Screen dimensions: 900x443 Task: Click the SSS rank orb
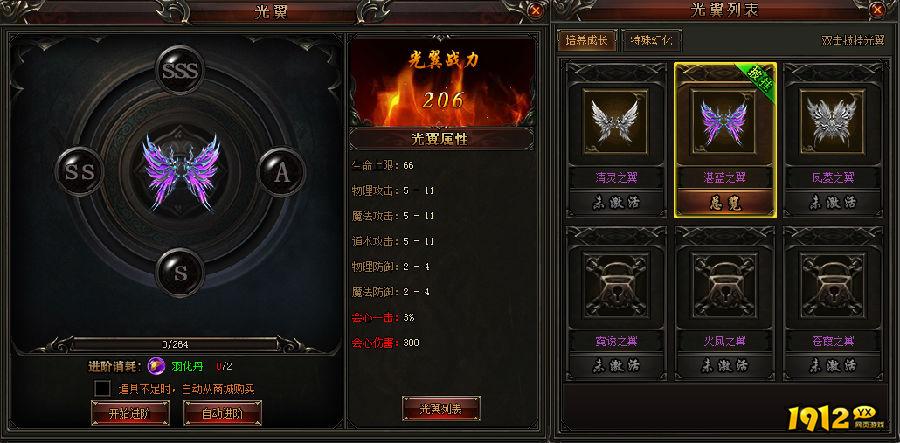[x=180, y=70]
